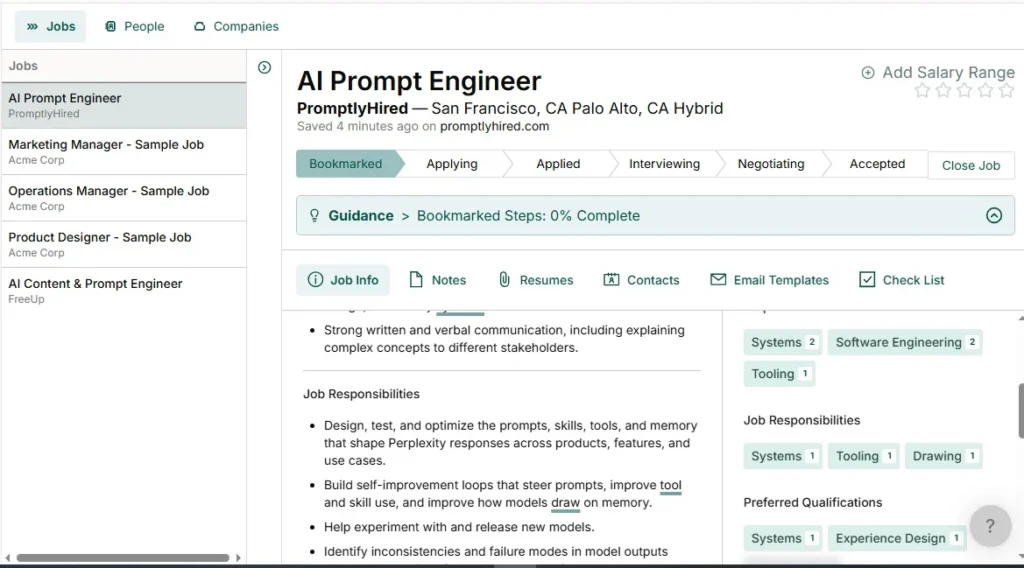Set status to Applying
The height and width of the screenshot is (568, 1024).
click(452, 164)
